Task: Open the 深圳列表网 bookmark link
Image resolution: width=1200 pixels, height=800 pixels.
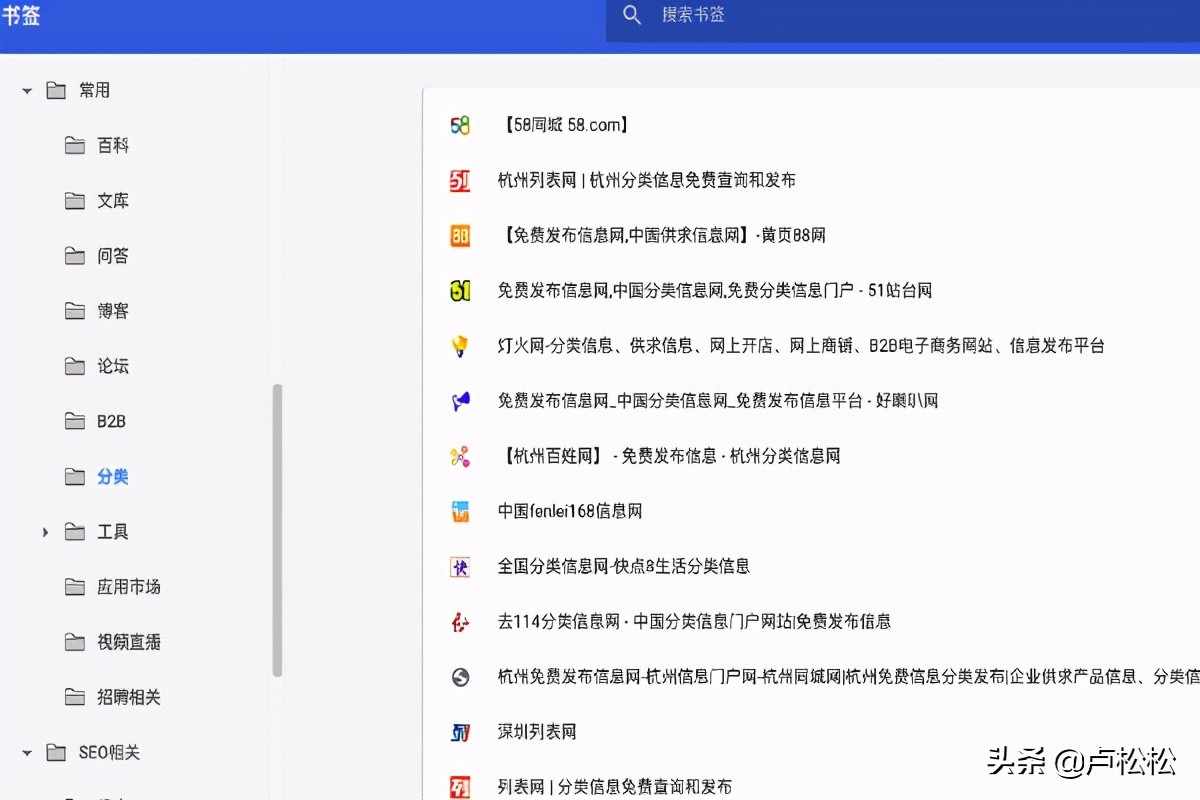Action: [x=537, y=731]
